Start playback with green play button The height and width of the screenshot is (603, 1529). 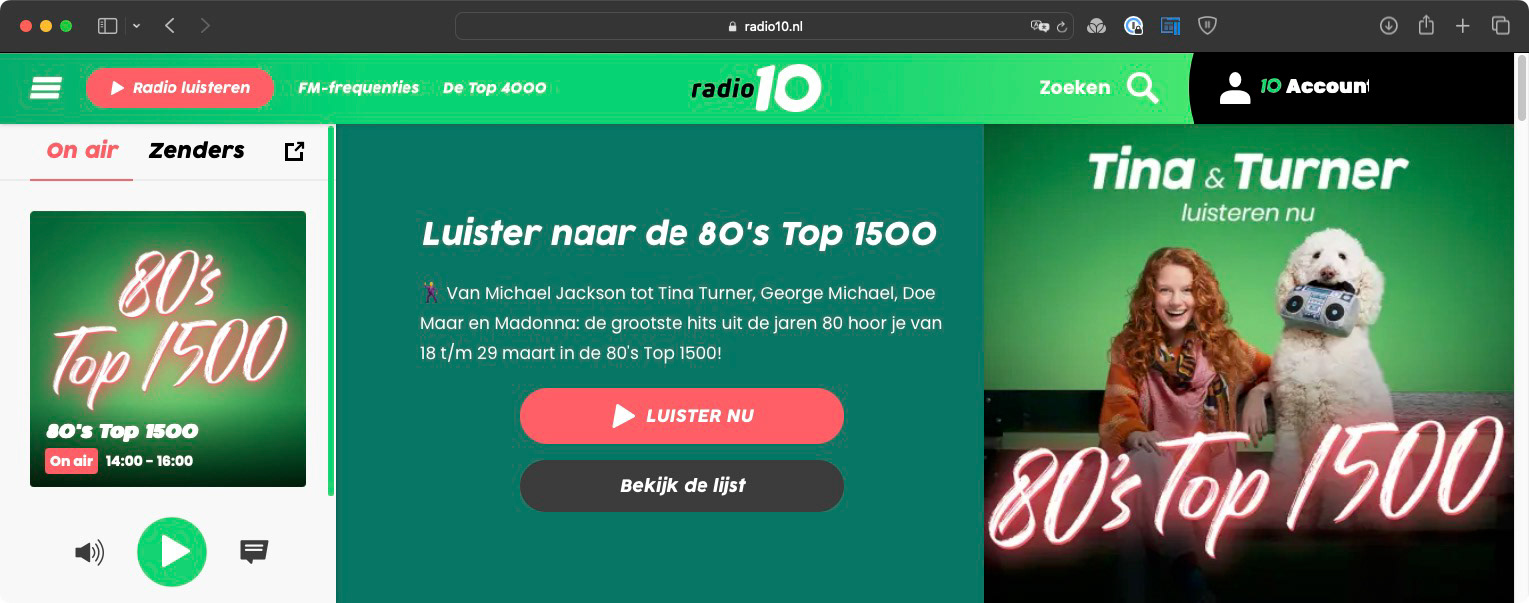click(x=172, y=552)
